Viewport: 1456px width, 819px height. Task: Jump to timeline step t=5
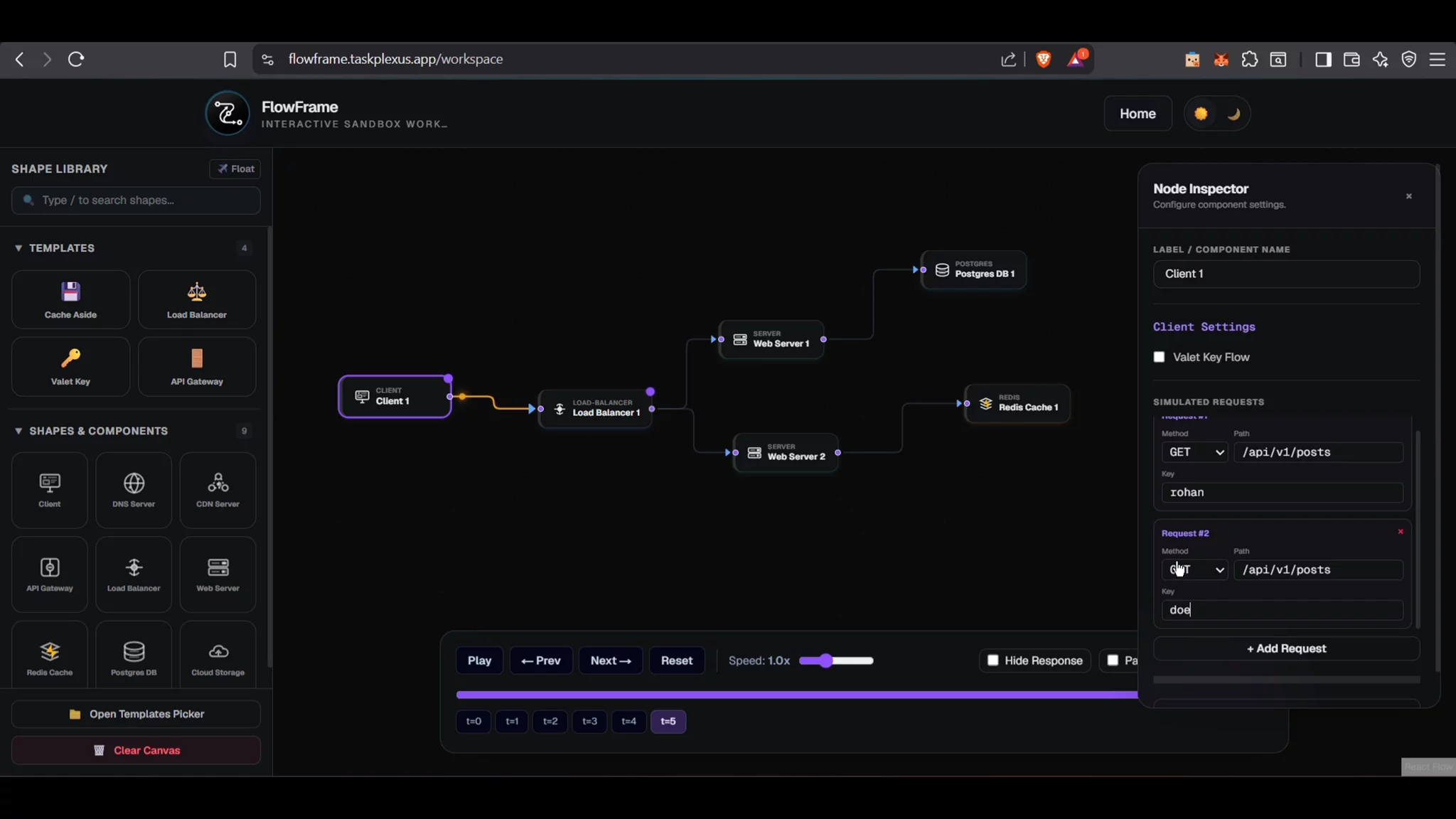pyautogui.click(x=668, y=721)
